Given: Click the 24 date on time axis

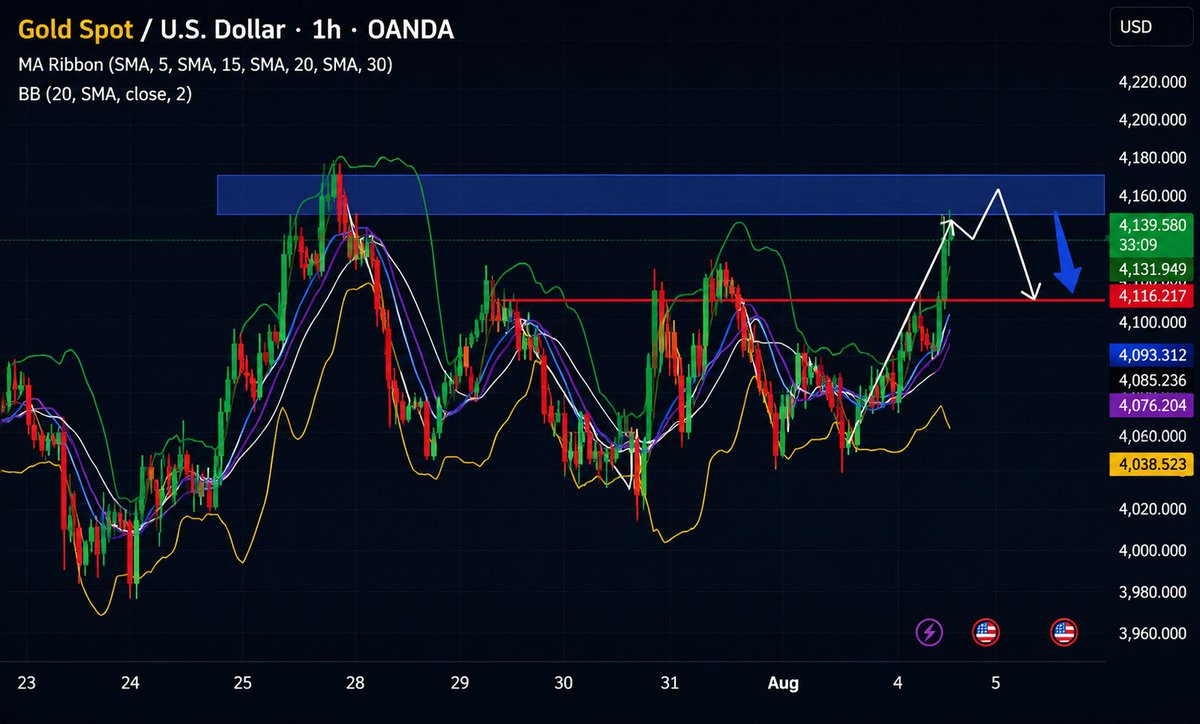Looking at the screenshot, I should (130, 684).
